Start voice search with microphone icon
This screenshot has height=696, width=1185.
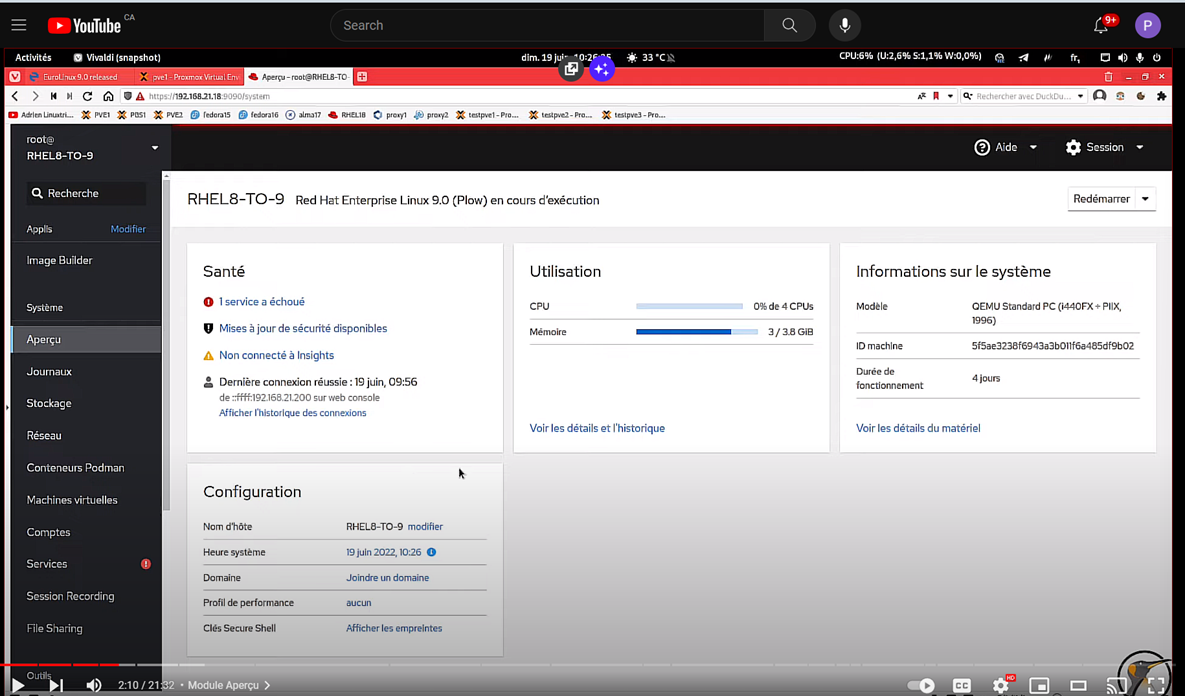tap(844, 25)
